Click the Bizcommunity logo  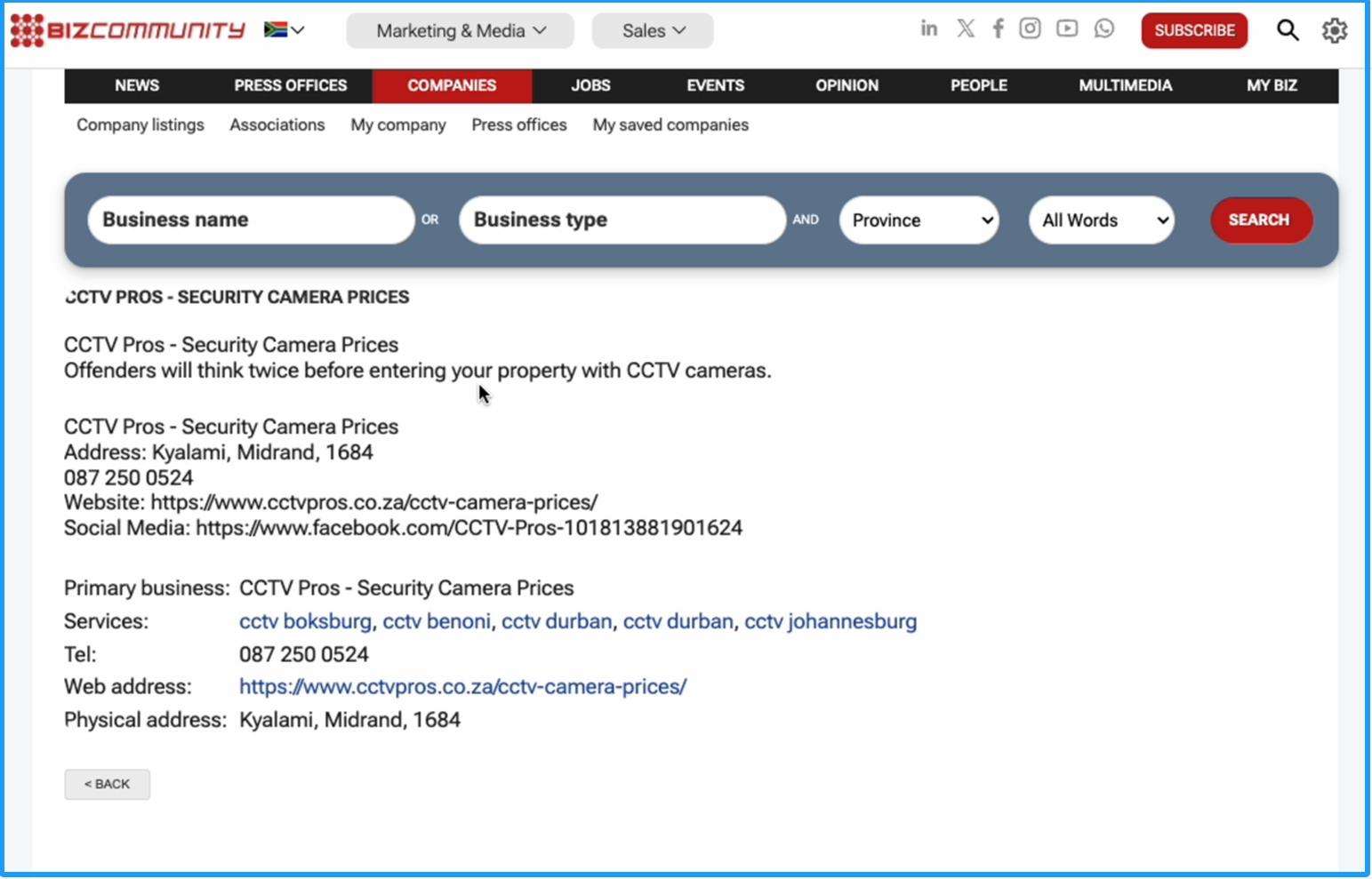[x=127, y=30]
